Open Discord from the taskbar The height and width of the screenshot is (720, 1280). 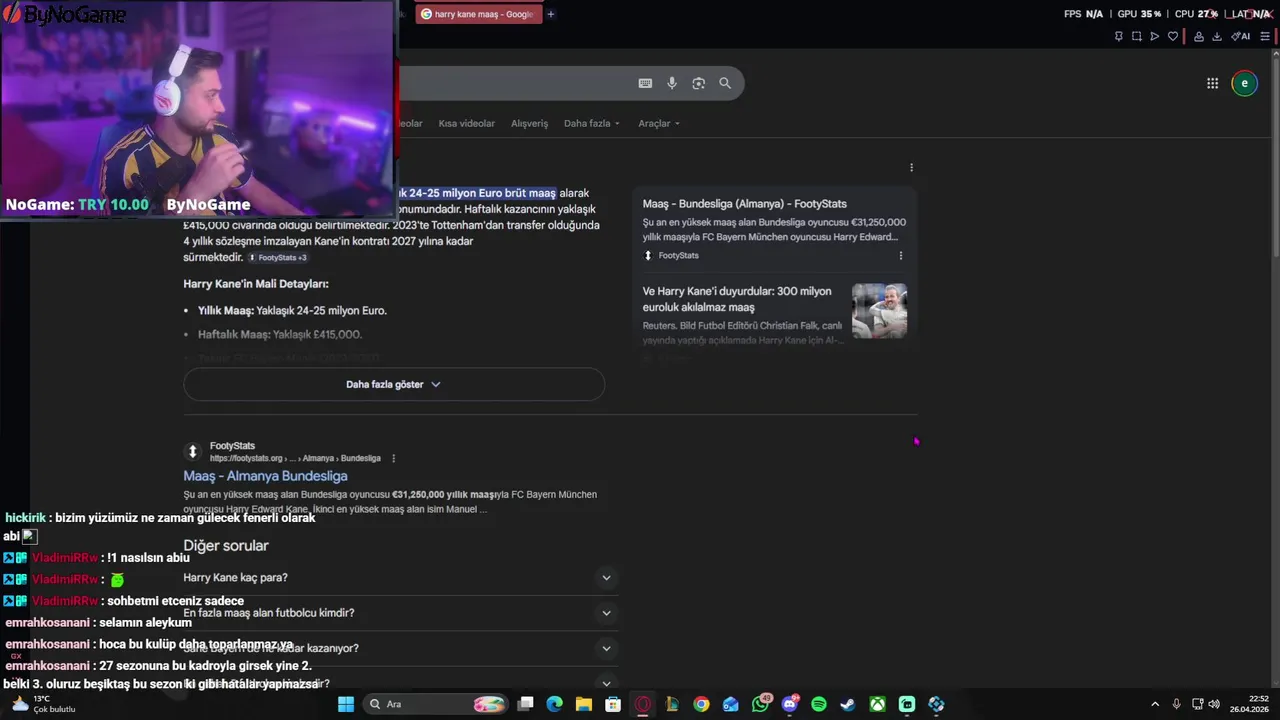point(790,704)
